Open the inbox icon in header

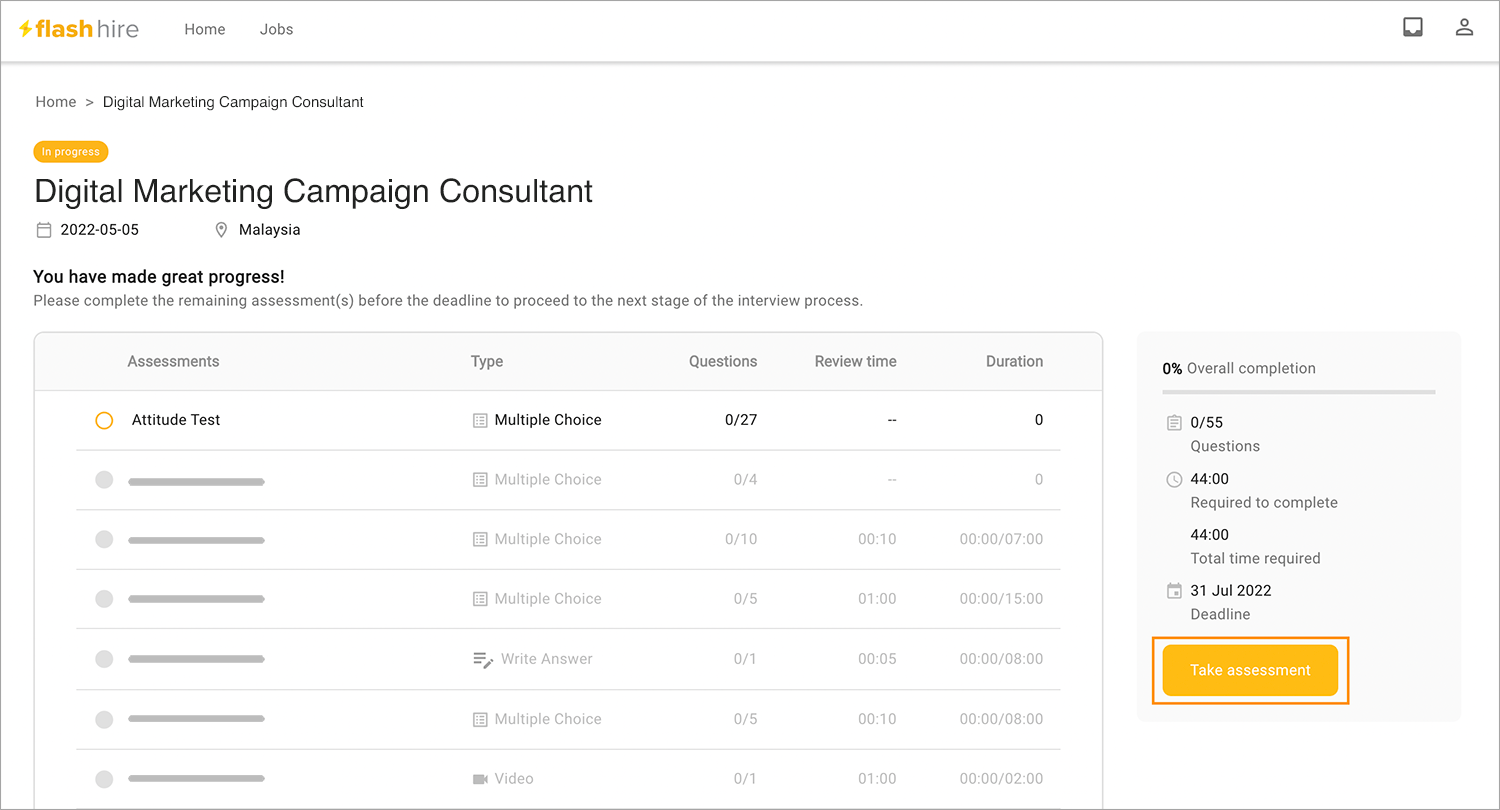point(1412,28)
